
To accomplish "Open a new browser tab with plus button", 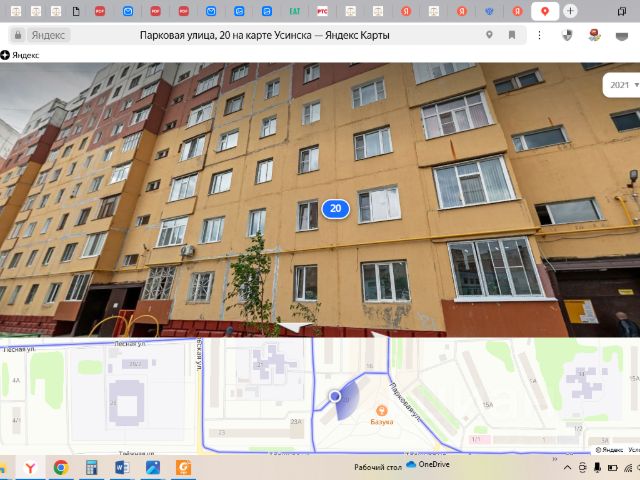I will [x=570, y=11].
